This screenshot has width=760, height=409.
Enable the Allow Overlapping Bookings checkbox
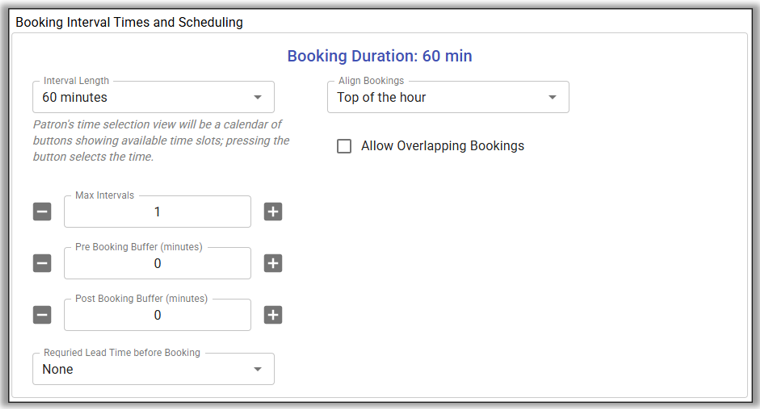coord(344,146)
